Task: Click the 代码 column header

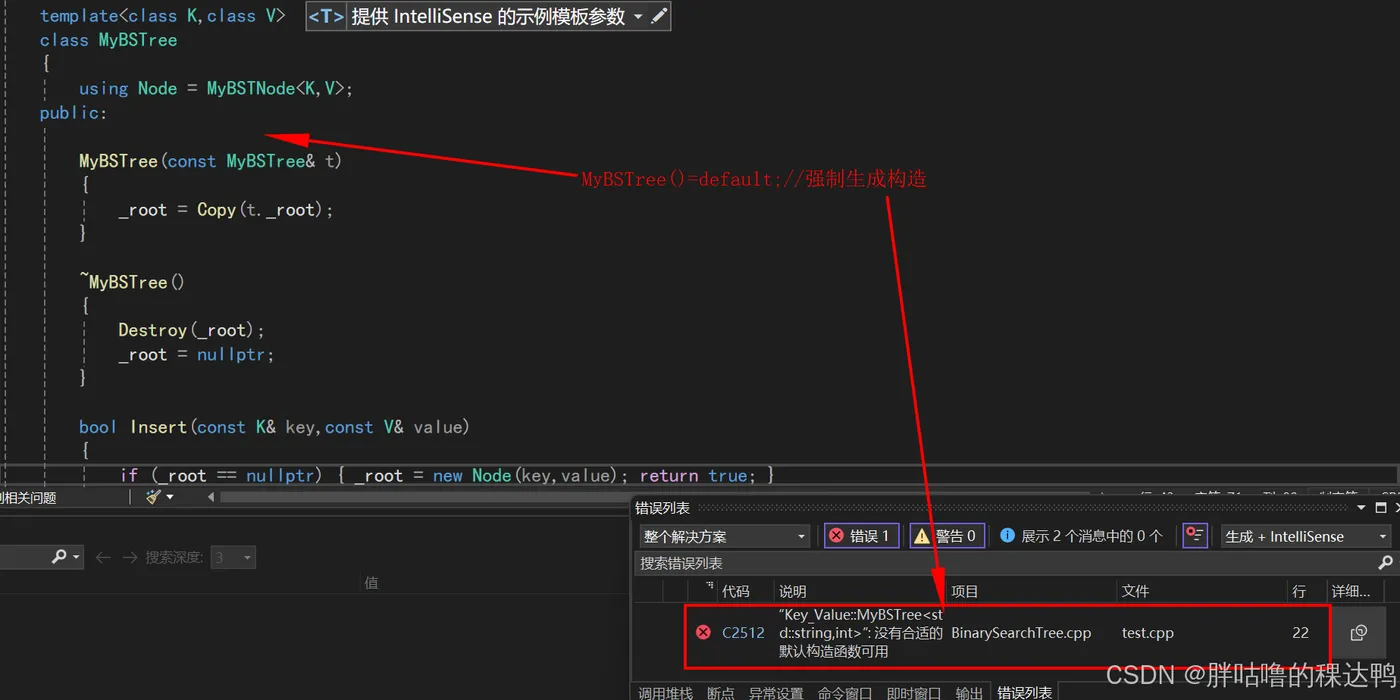Action: (735, 591)
